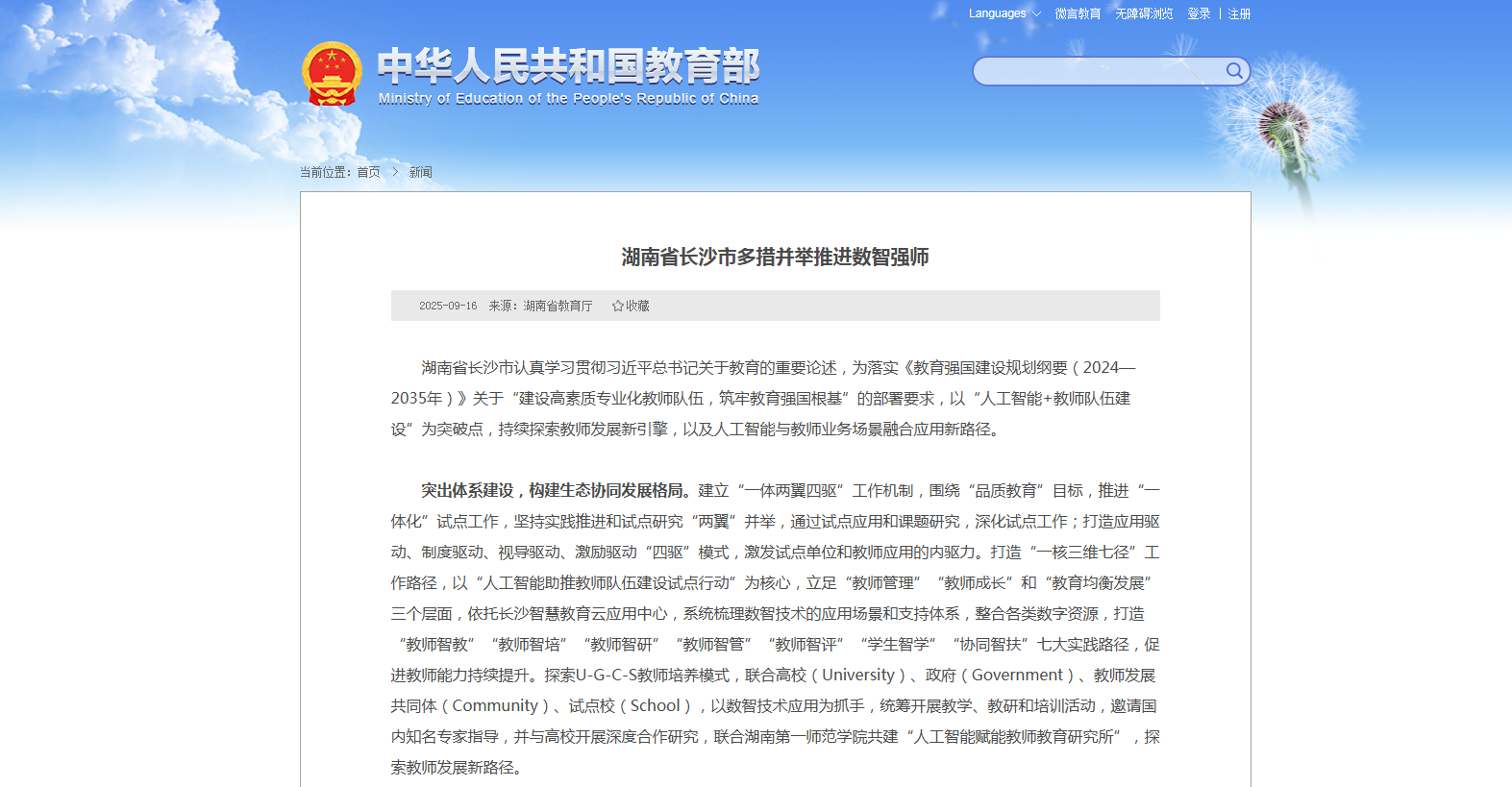Screen dimensions: 1512x787
Task: Enable 无障碍浏览 accessibility mode
Action: tap(1144, 13)
